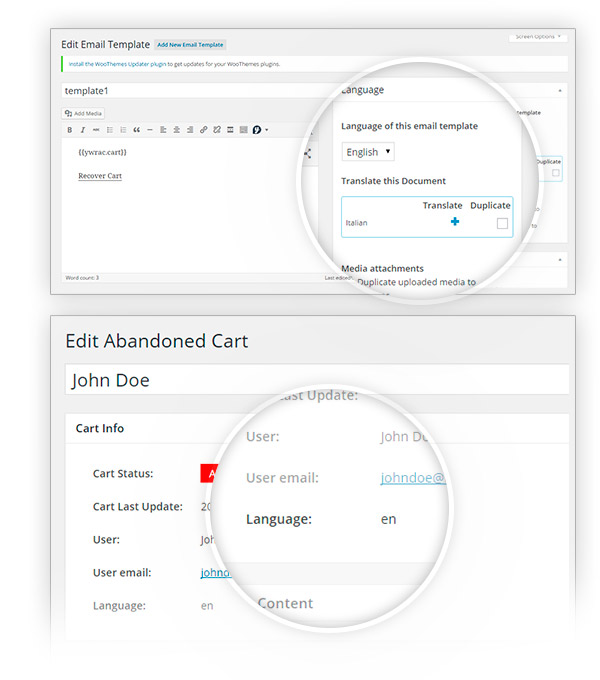Click the Add Media button
Viewport: 600px width, 680px height.
tap(83, 114)
